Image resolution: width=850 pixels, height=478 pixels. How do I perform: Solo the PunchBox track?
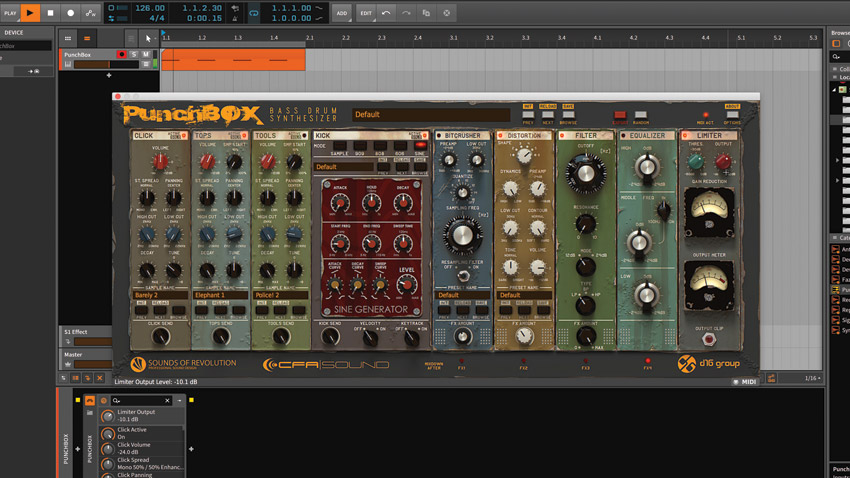(134, 55)
